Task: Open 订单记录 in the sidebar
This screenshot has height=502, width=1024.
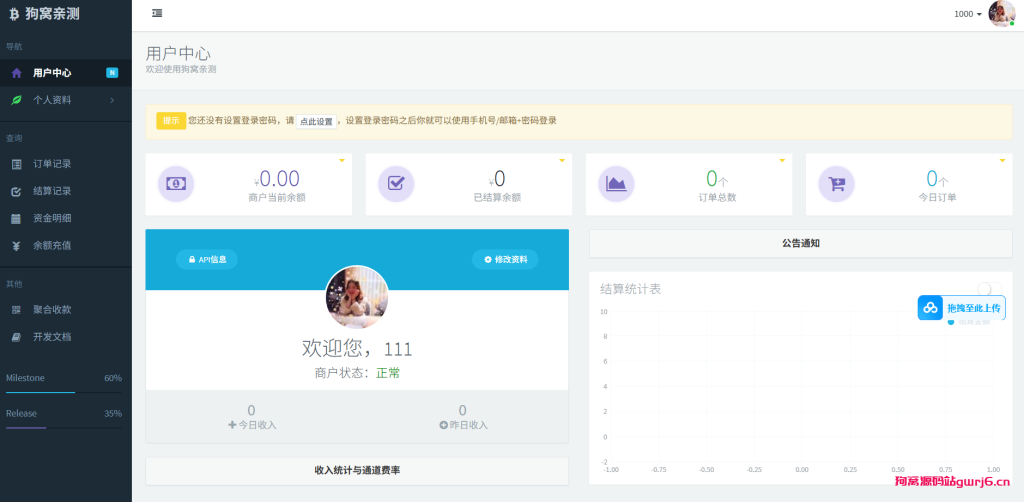Action: click(x=65, y=164)
